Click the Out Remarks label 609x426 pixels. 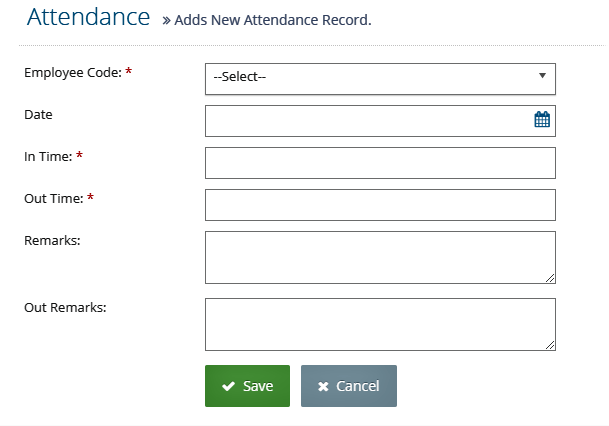[x=65, y=307]
